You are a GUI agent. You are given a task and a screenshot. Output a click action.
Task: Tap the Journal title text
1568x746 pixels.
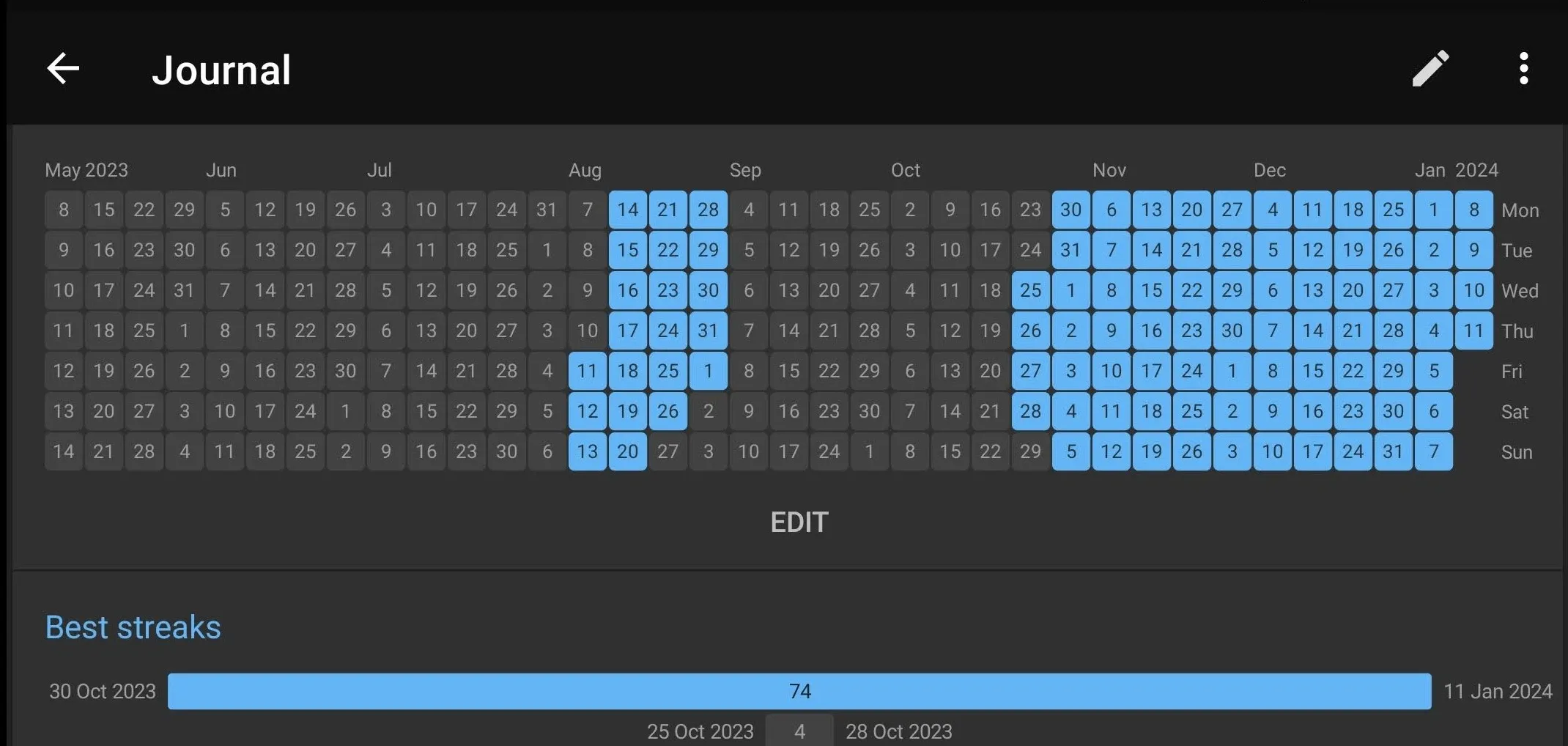pyautogui.click(x=221, y=70)
